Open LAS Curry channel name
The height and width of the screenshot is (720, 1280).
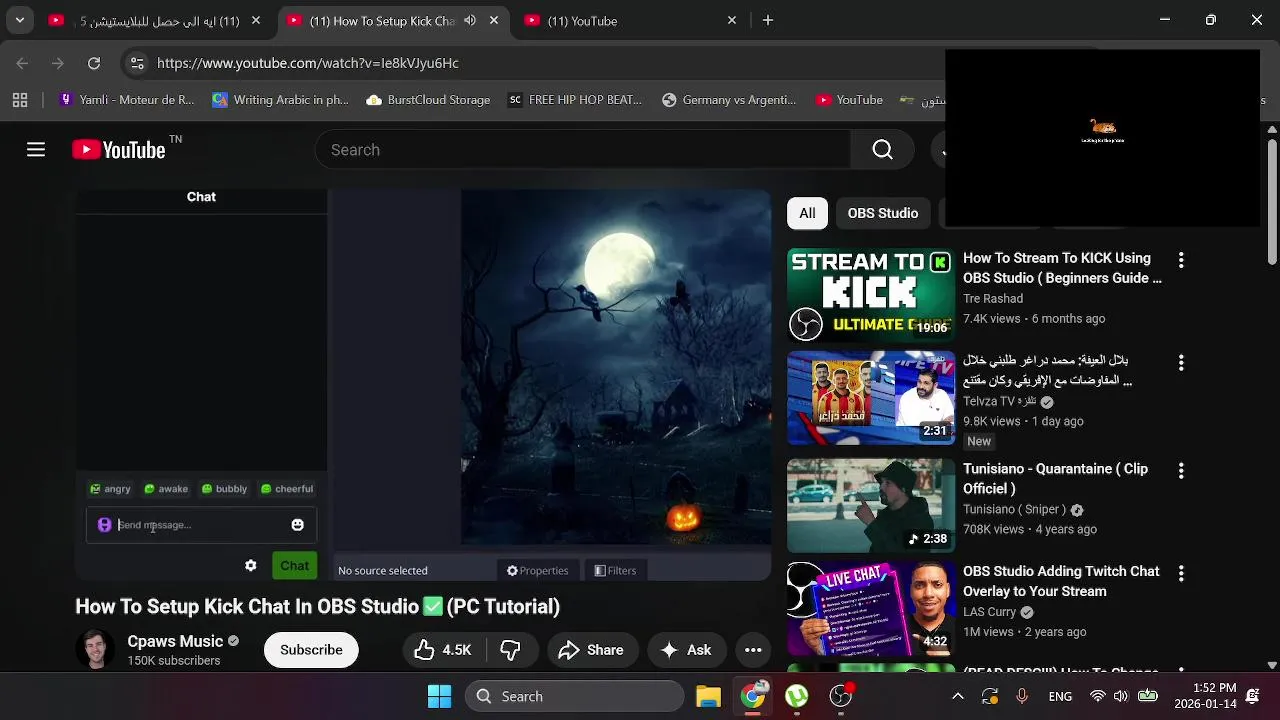[989, 612]
